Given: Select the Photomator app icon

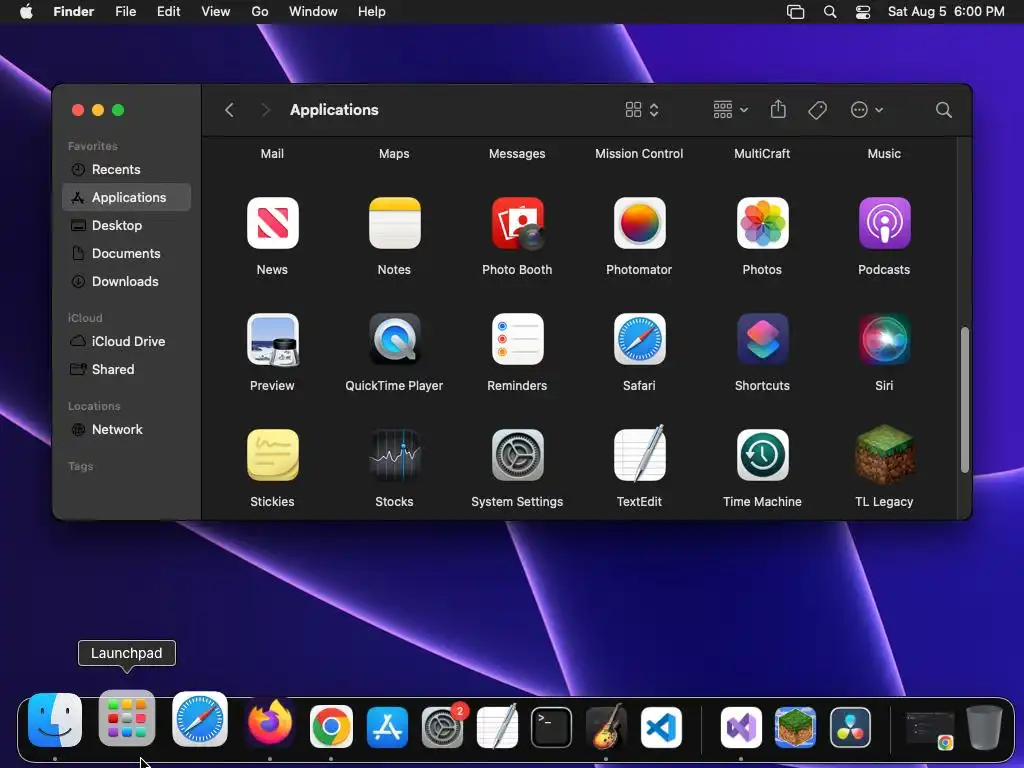Looking at the screenshot, I should coord(639,223).
